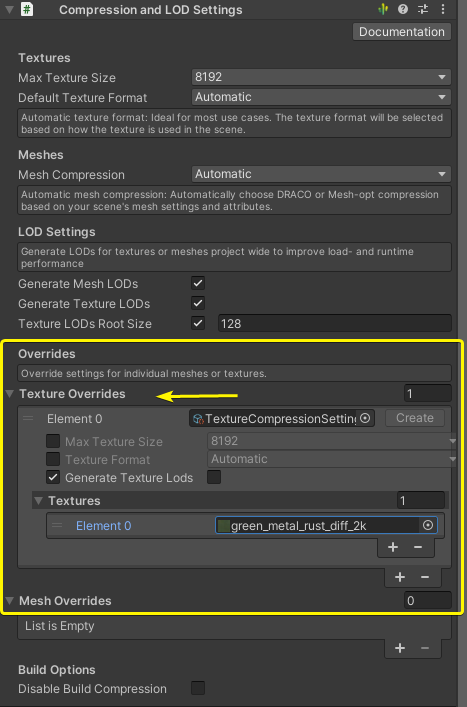Toggle the Generate Texture LODs checkbox
This screenshot has height=707, width=467.
(198, 303)
